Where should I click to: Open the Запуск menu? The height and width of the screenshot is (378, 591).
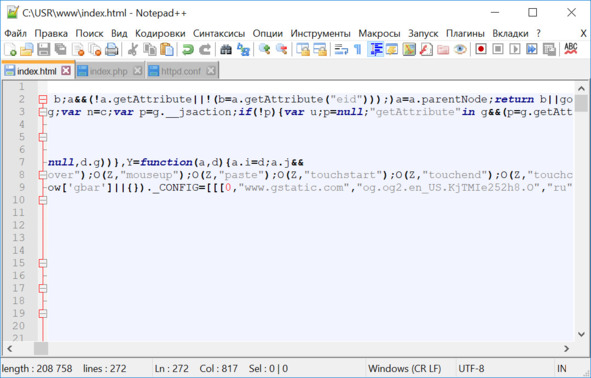(423, 34)
